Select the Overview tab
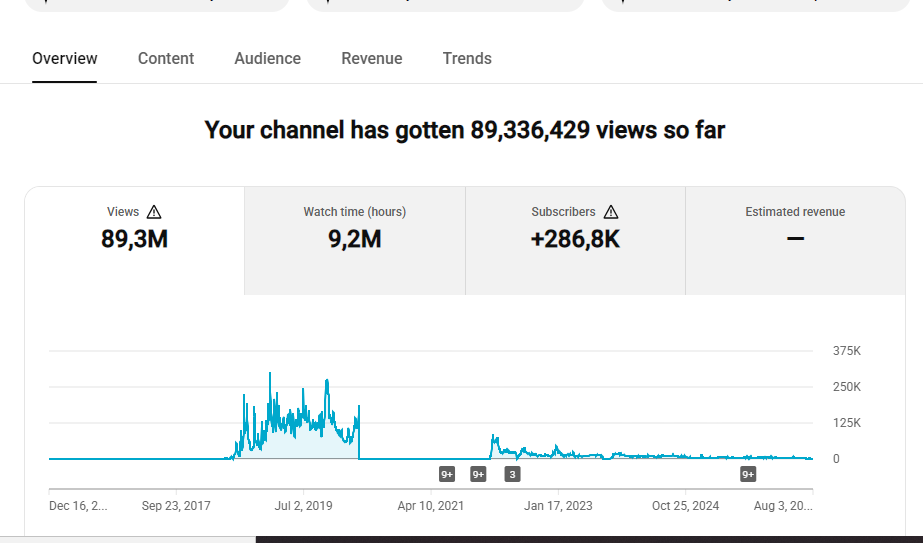The width and height of the screenshot is (923, 543). (x=65, y=58)
